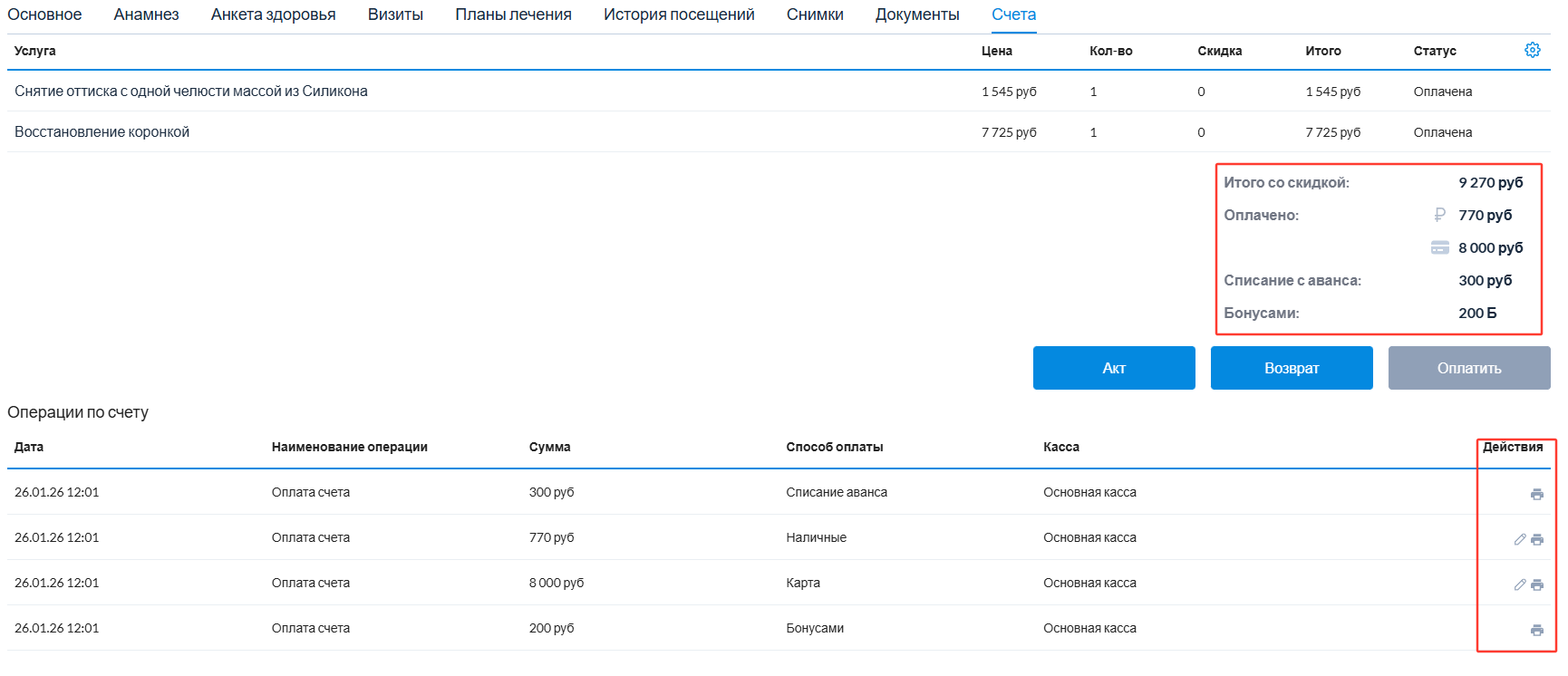Viewport: 1568px width, 676px height.
Task: Click the Карта payment method cell
Action: [803, 583]
